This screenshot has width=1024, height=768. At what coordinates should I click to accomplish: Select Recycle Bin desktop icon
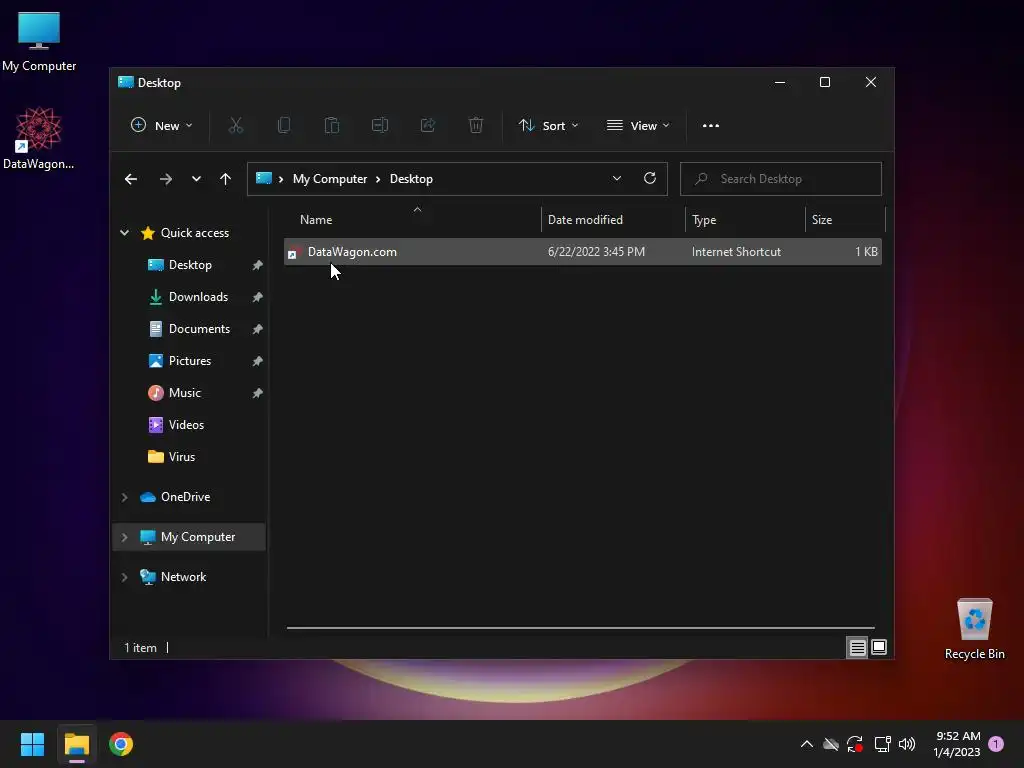tap(974, 629)
